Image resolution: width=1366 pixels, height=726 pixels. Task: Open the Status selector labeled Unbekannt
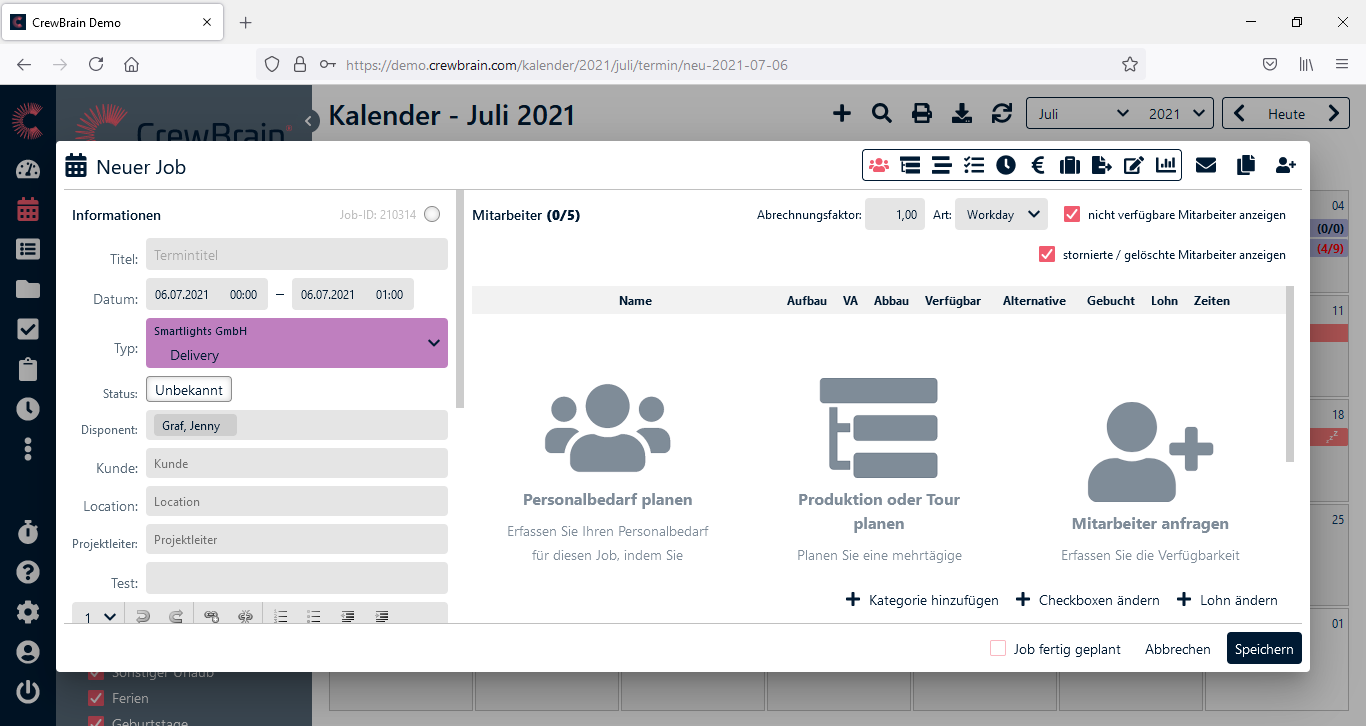pos(189,389)
